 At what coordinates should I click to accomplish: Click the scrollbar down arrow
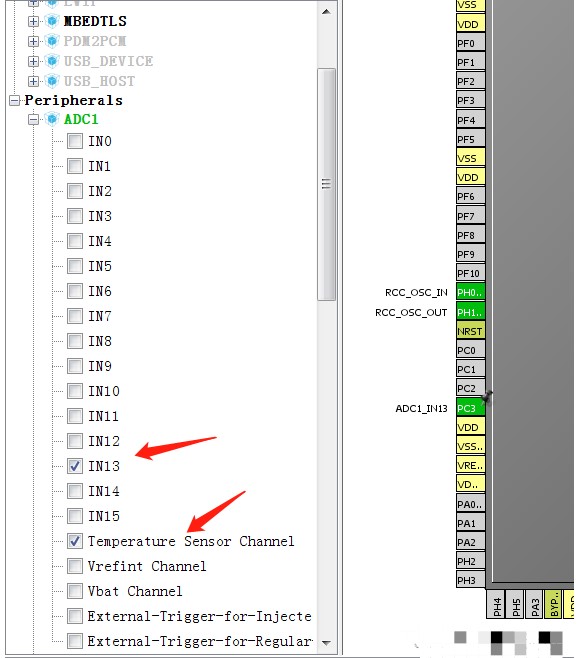tap(327, 643)
